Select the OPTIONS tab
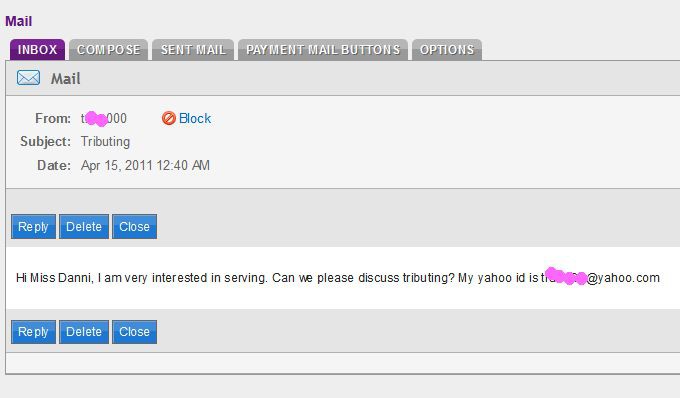Viewport: 680px width, 398px height. [447, 49]
